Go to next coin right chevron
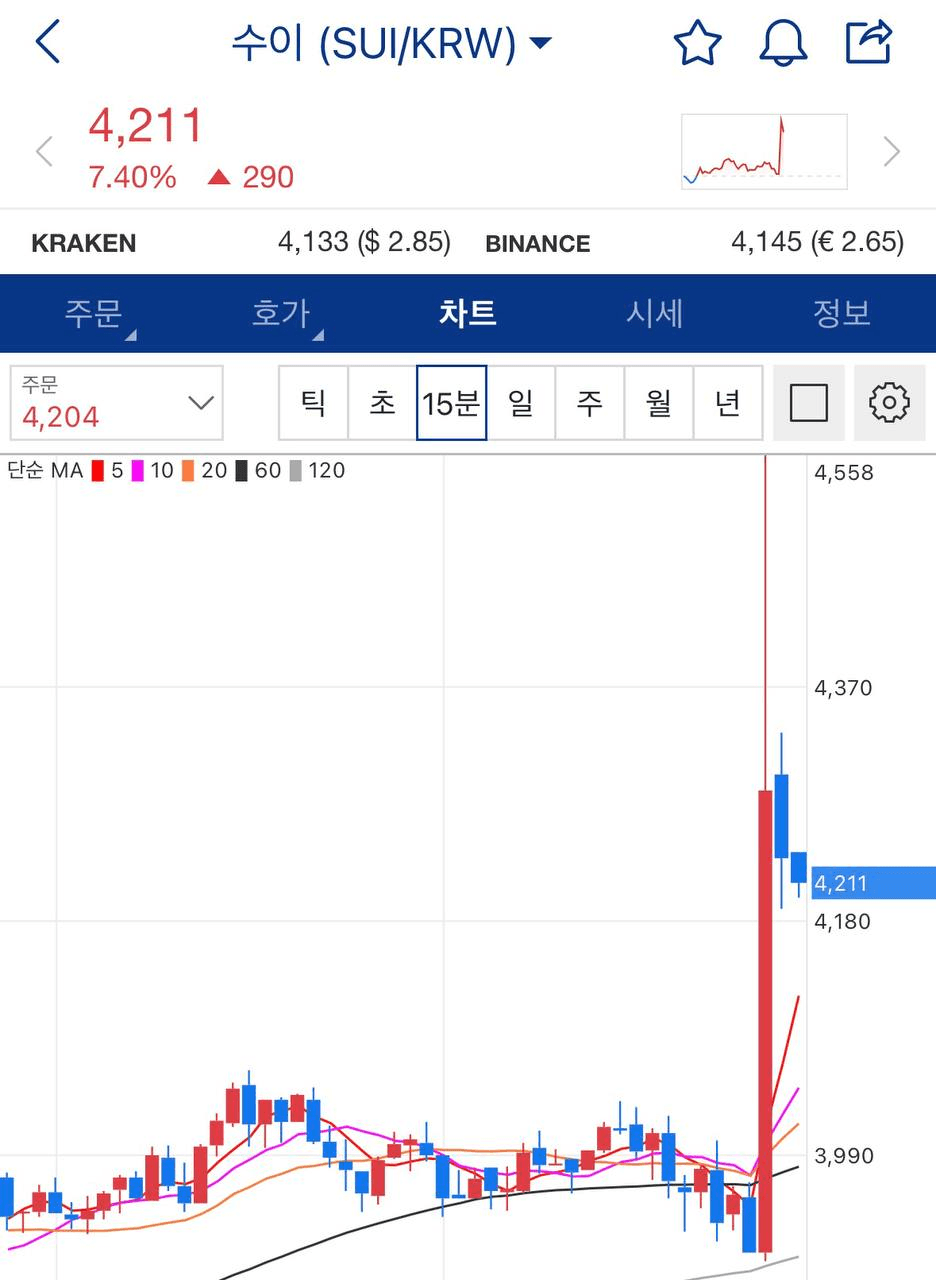The image size is (936, 1280). [892, 152]
